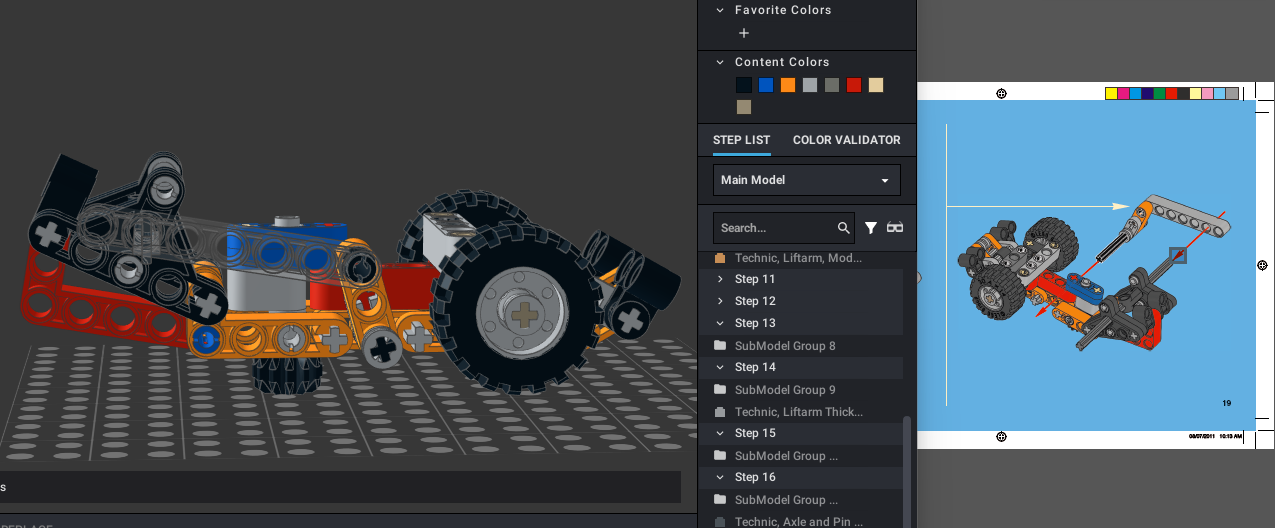This screenshot has height=528, width=1275.
Task: Pick the blue content color swatch
Action: [766, 85]
